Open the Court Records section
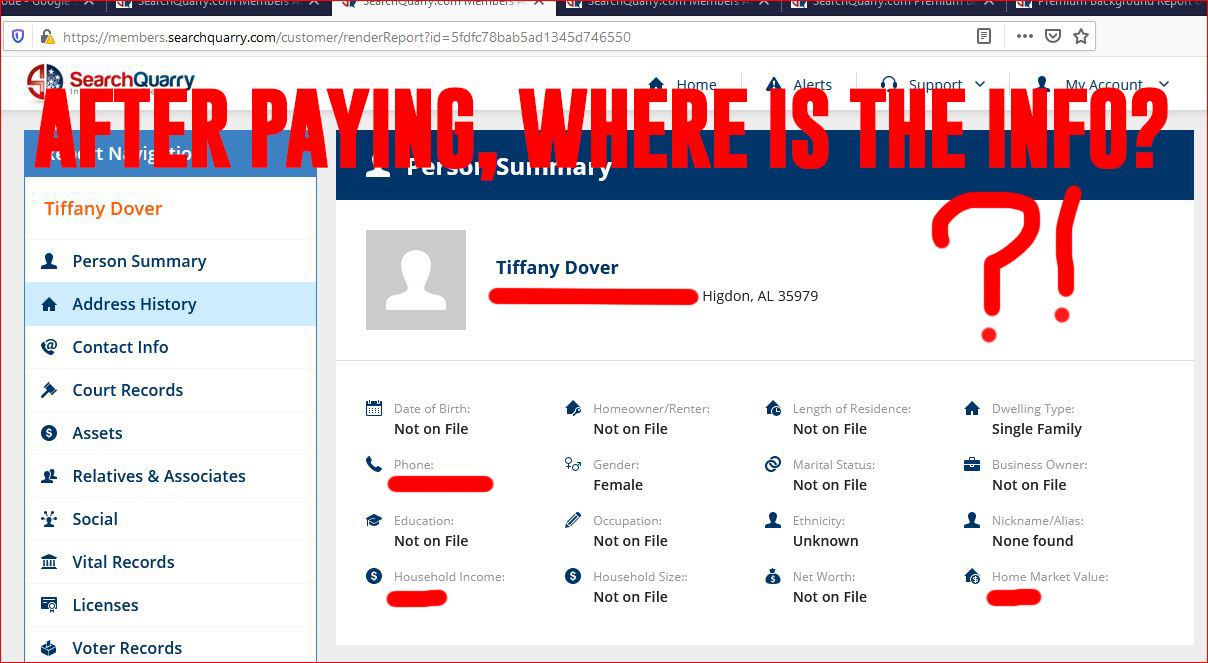The height and width of the screenshot is (663, 1208). pos(170,390)
